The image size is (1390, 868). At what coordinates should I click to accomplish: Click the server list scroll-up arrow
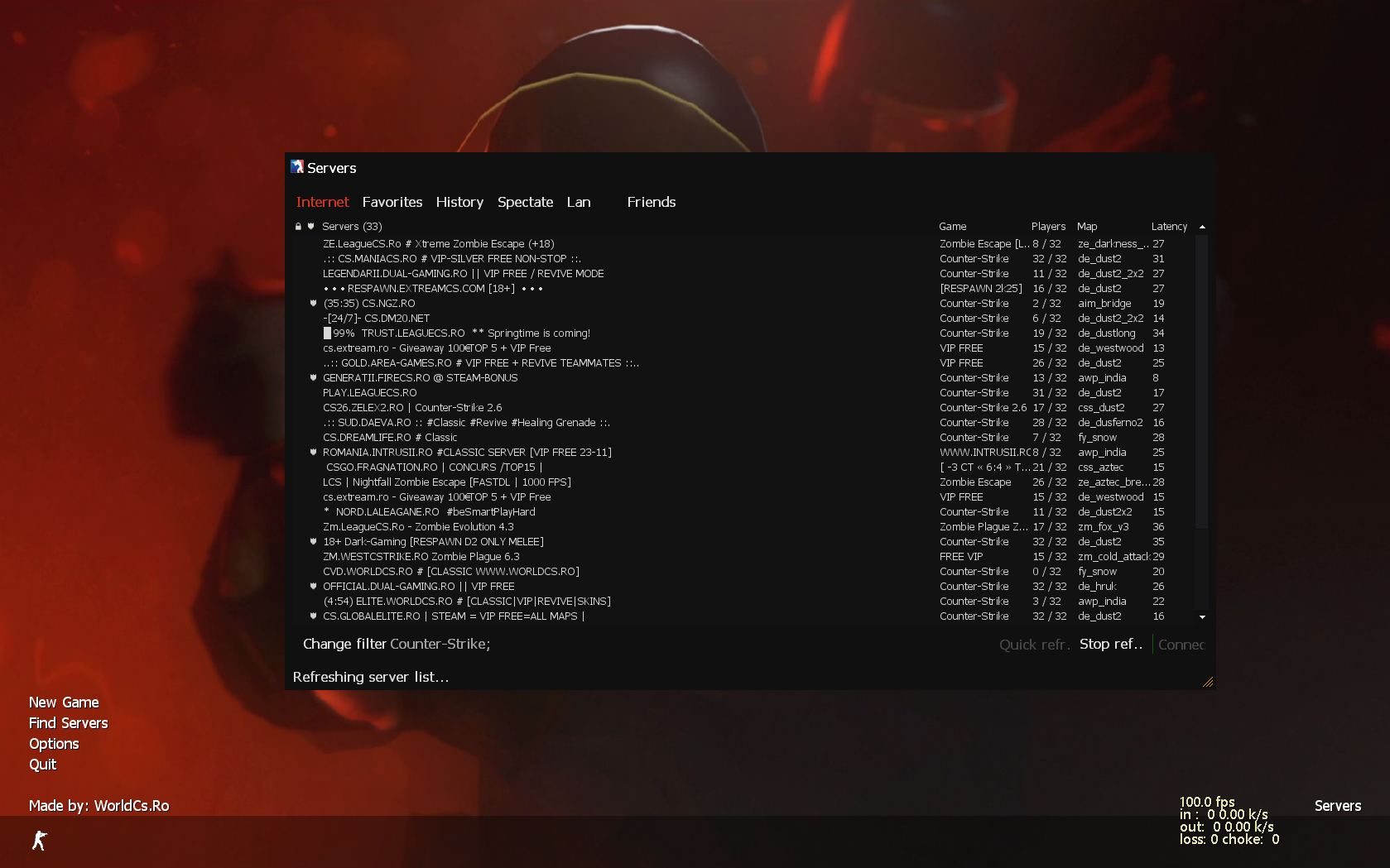tap(1202, 227)
